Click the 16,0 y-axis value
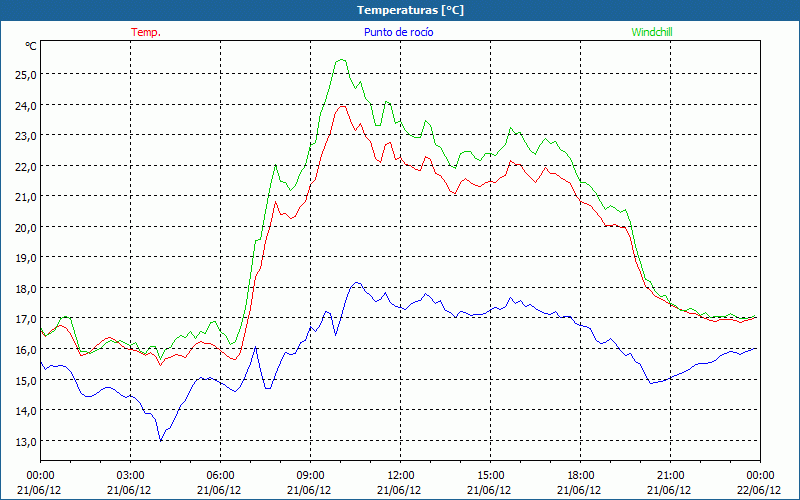This screenshot has width=800, height=500. [25, 349]
